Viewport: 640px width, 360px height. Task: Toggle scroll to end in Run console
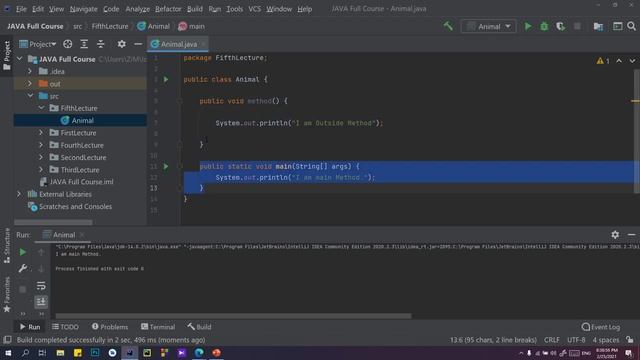pyautogui.click(x=41, y=302)
